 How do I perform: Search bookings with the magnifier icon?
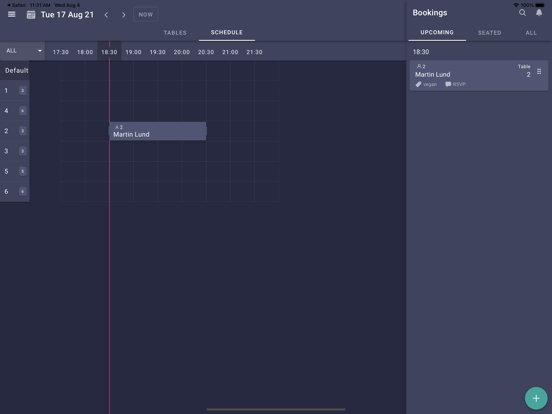tap(522, 13)
